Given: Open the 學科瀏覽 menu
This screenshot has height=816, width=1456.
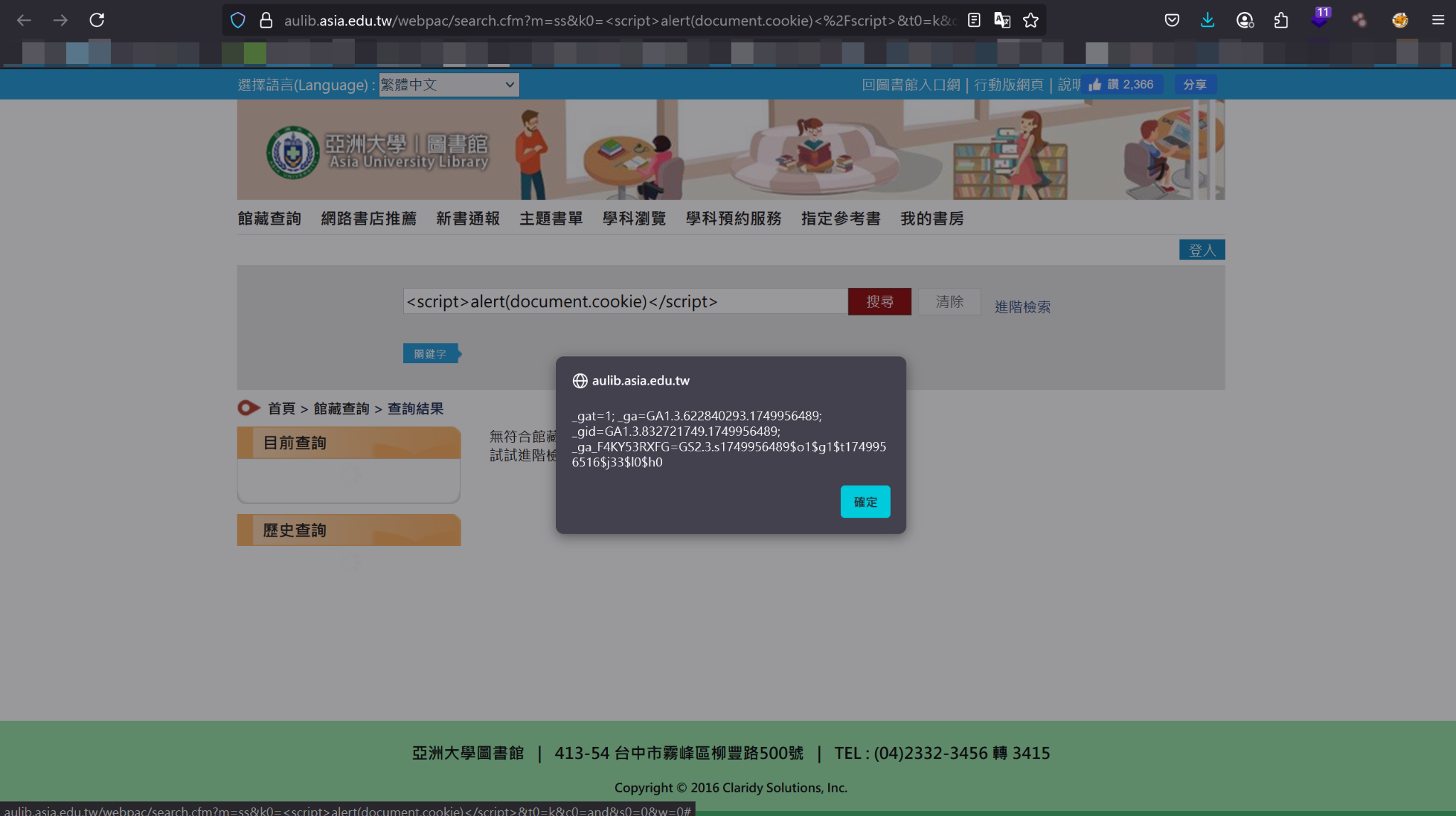Looking at the screenshot, I should point(634,219).
